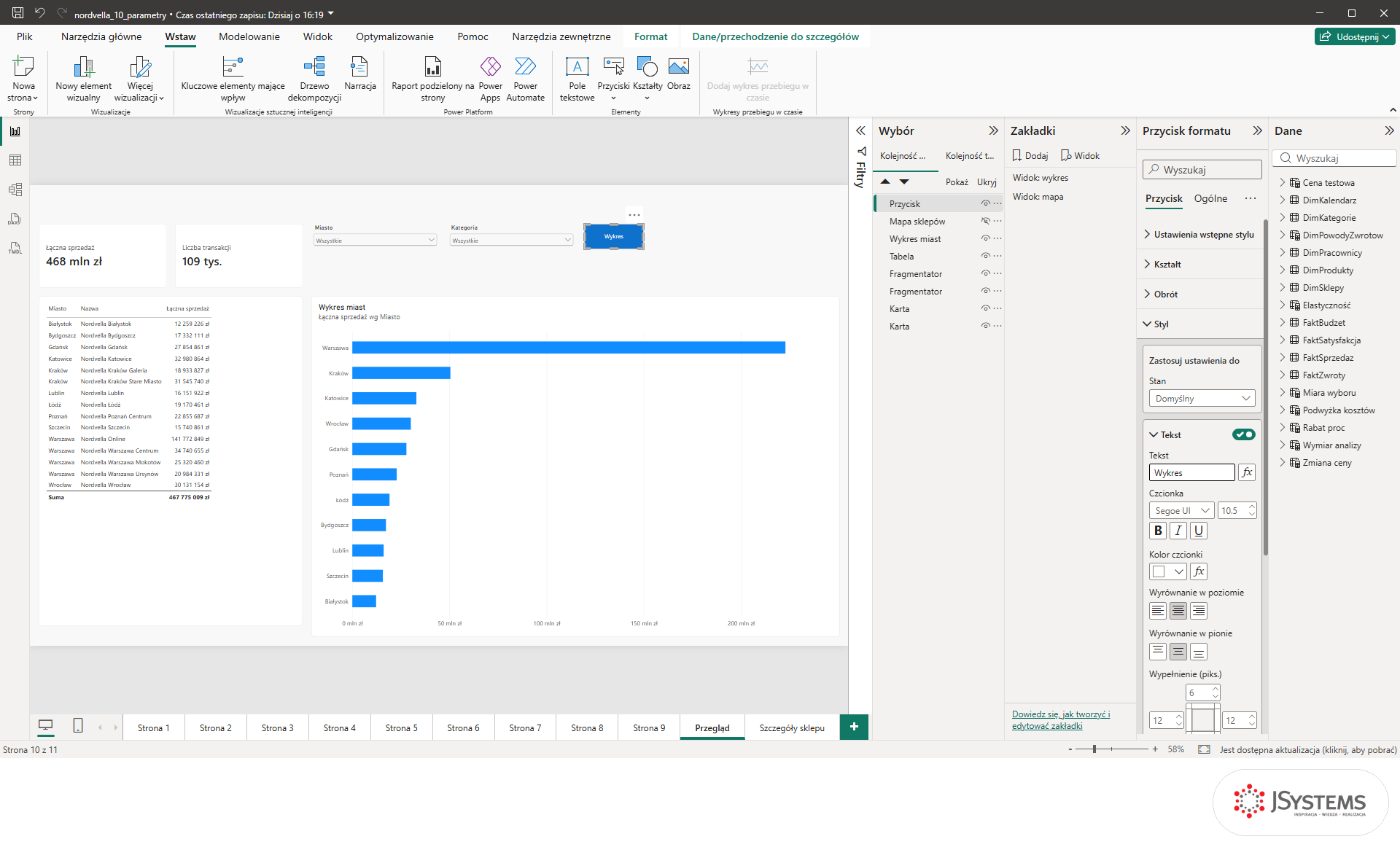Insert Raport podzielony na strony visual
The width and height of the screenshot is (1400, 847).
pyautogui.click(x=432, y=79)
